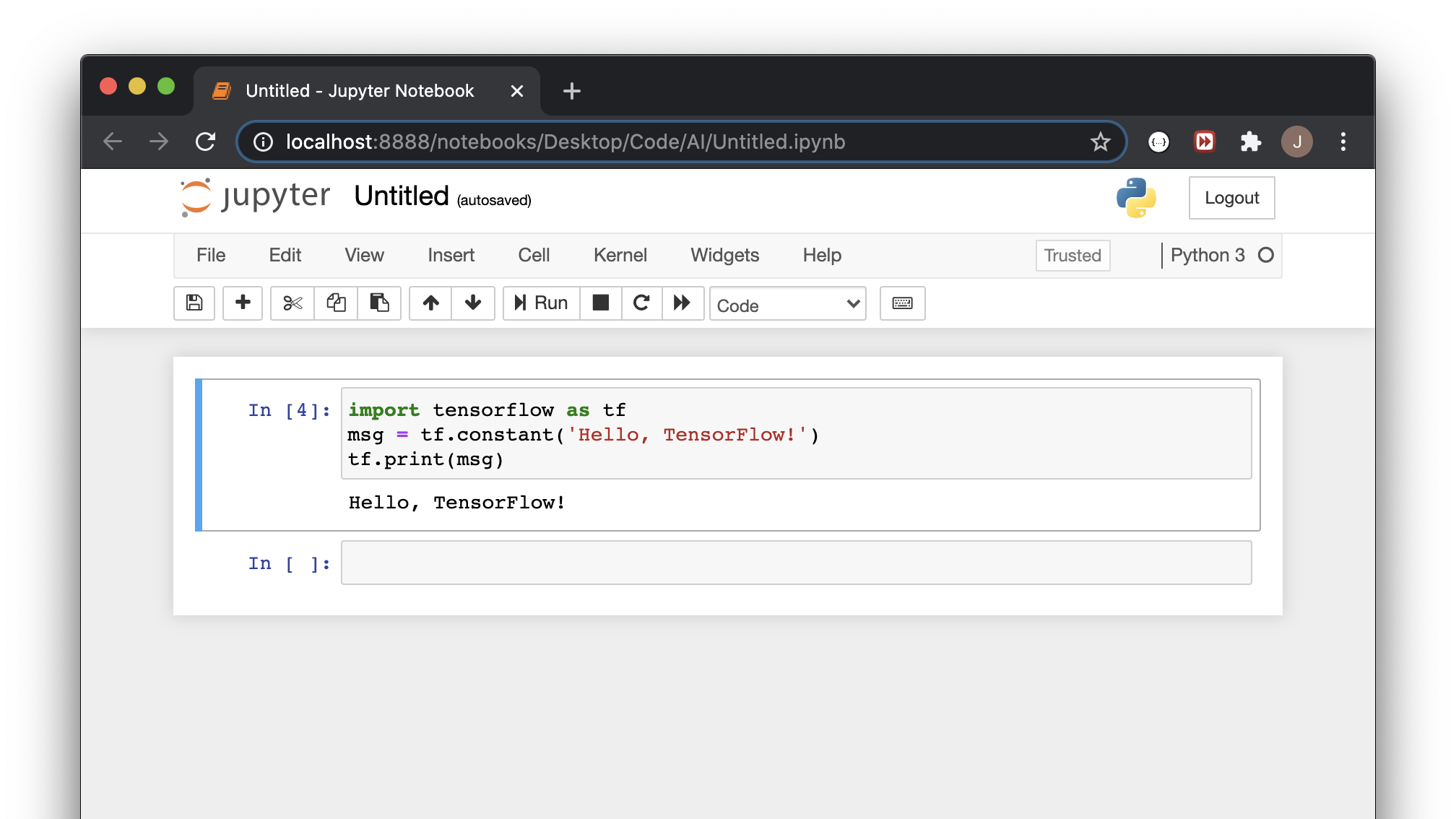Click the red play extension icon

(1205, 142)
